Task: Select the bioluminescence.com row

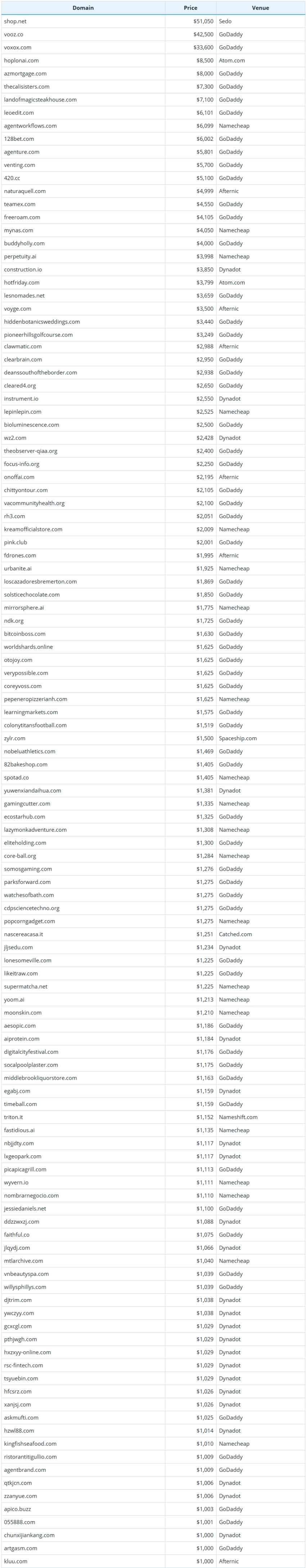Action: pyautogui.click(x=153, y=425)
